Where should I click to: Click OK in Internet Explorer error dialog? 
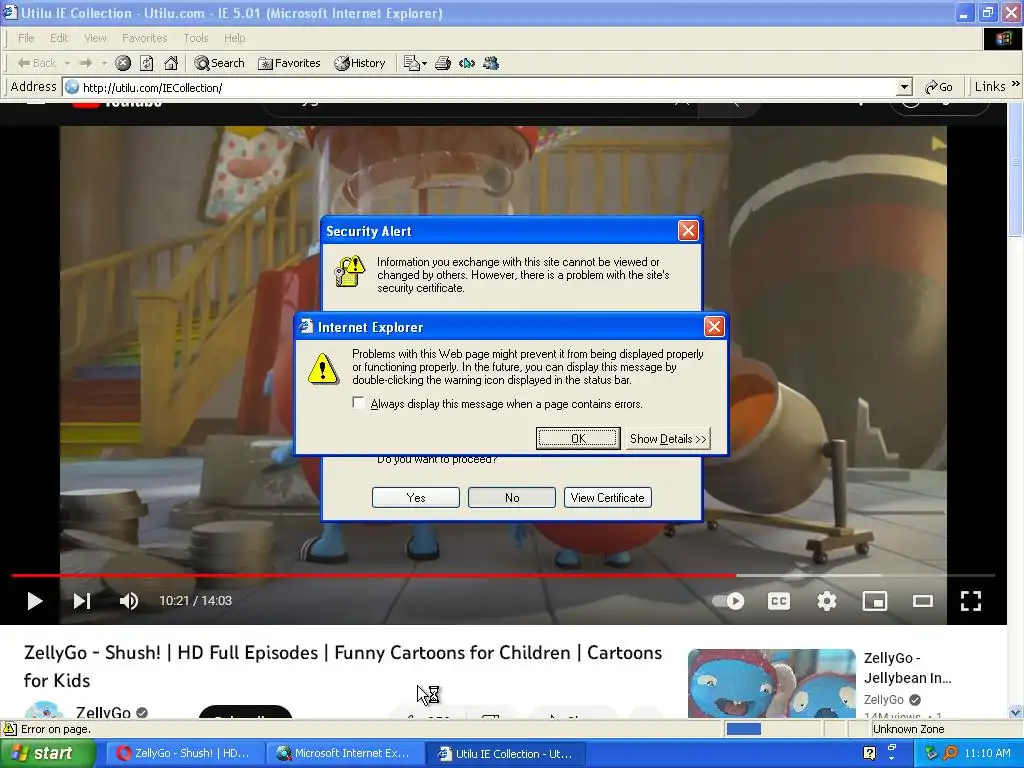coord(578,438)
